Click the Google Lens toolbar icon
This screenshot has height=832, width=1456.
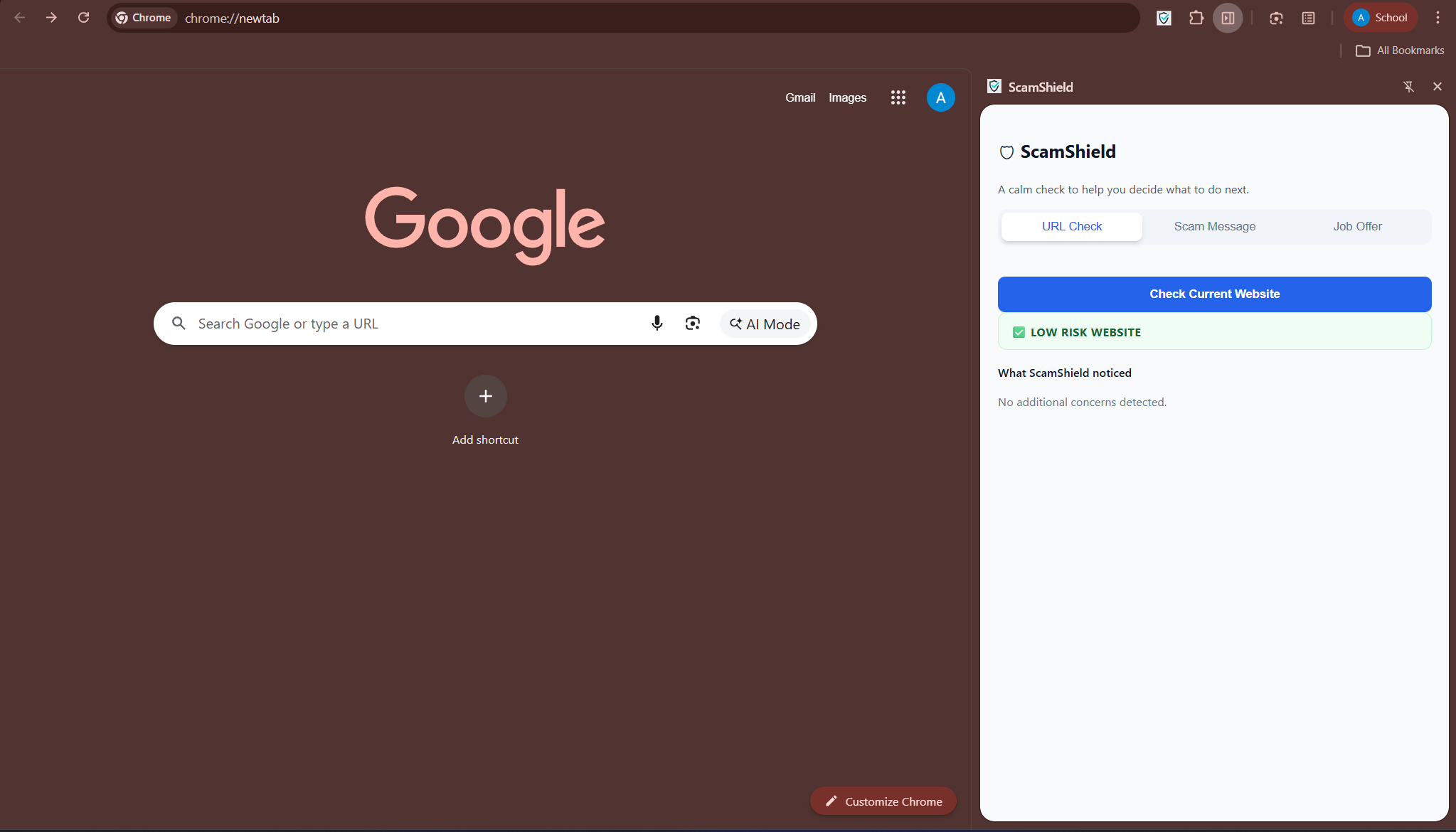[x=1276, y=18]
